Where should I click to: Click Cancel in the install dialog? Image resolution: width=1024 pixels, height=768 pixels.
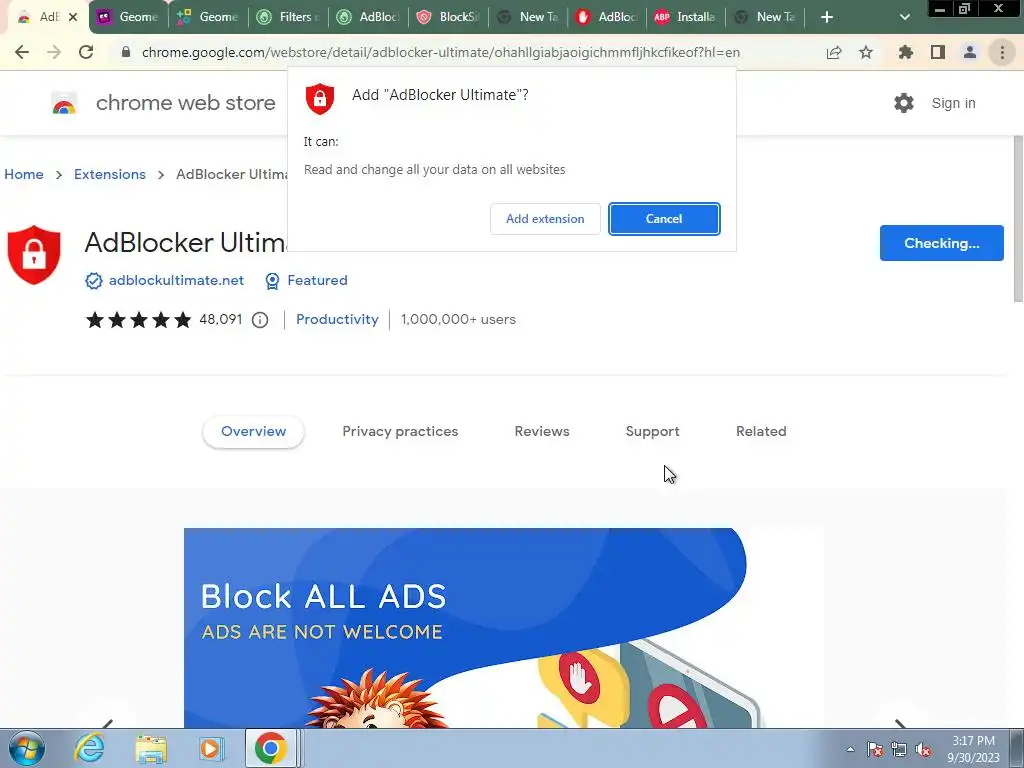click(x=664, y=219)
